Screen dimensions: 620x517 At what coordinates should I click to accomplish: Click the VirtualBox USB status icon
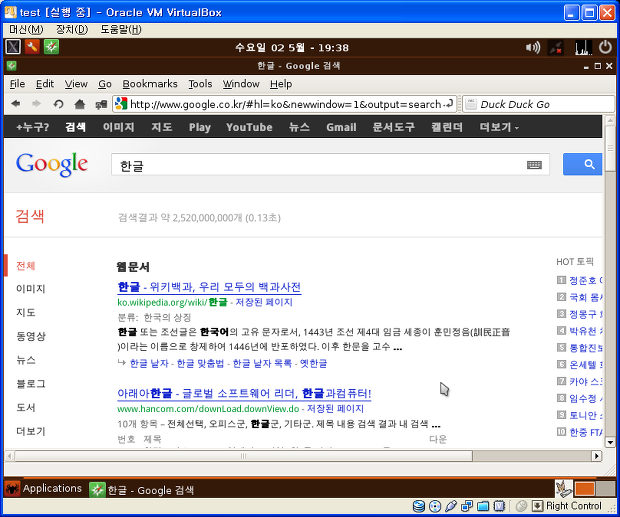click(451, 506)
